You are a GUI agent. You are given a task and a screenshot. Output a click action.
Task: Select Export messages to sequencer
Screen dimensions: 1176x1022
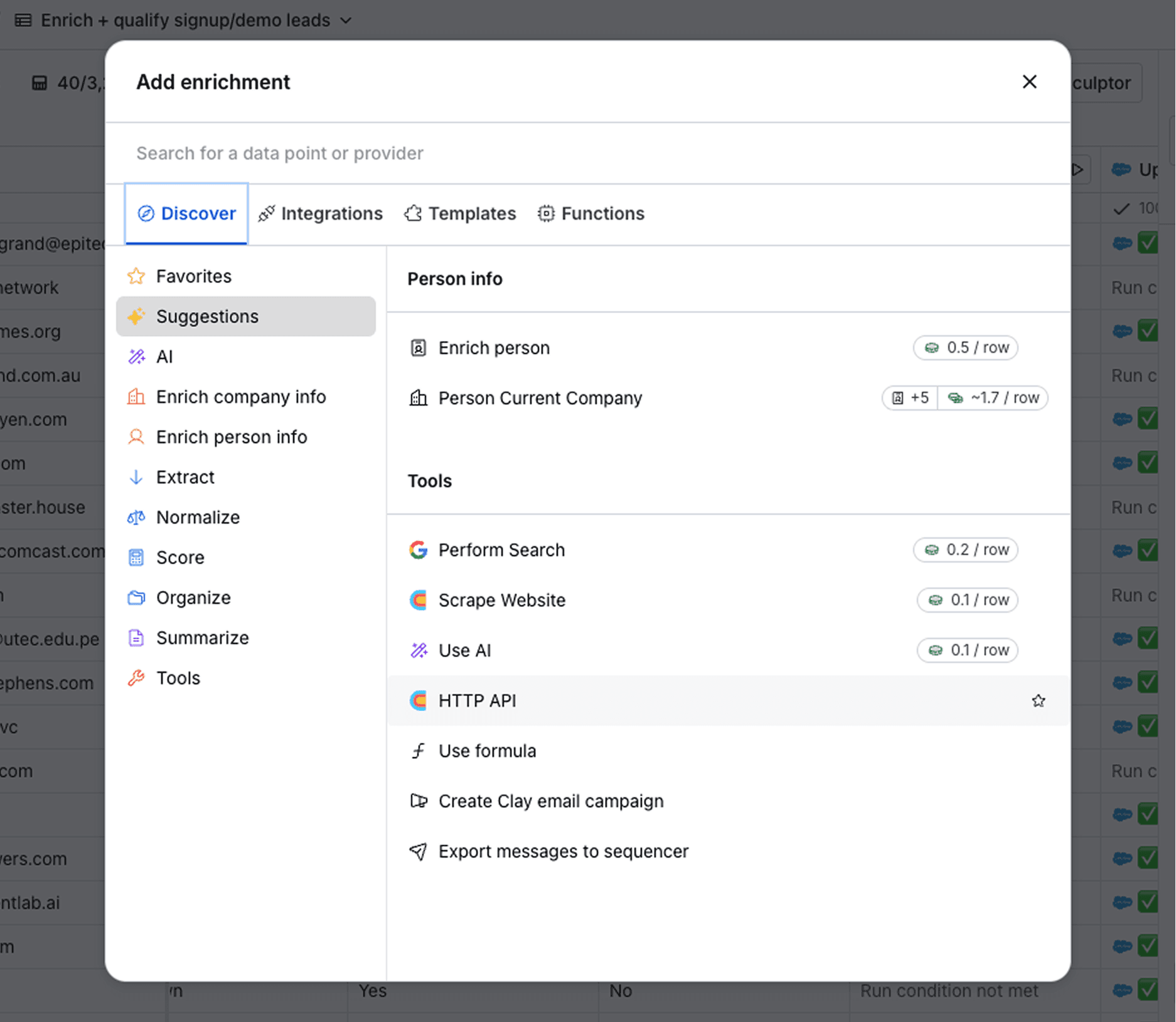tap(728, 851)
